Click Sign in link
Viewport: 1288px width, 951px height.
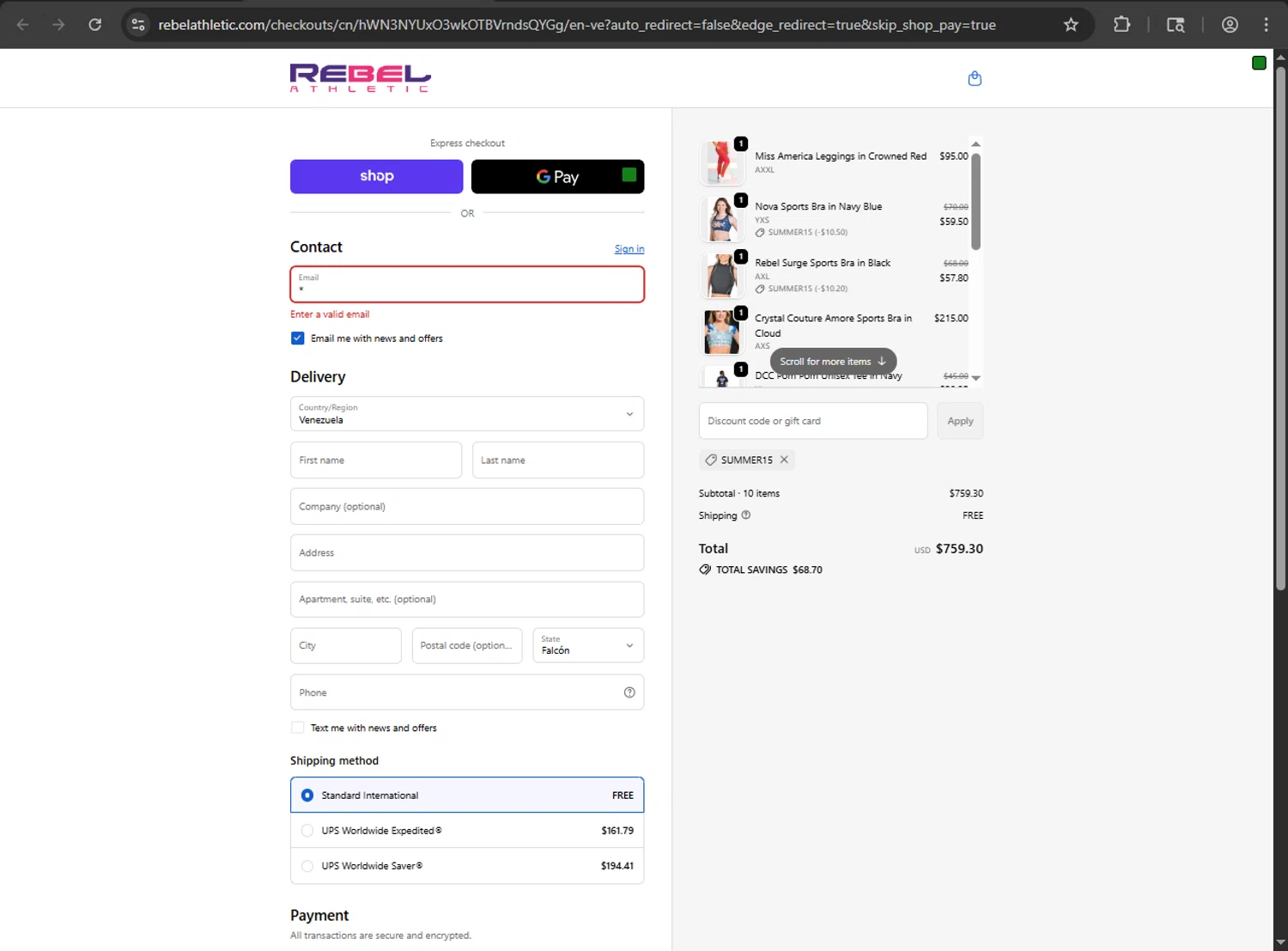click(x=629, y=249)
